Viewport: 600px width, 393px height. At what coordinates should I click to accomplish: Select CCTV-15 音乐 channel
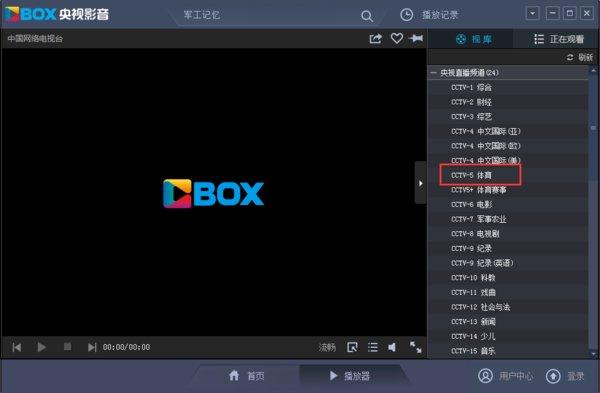pos(508,351)
